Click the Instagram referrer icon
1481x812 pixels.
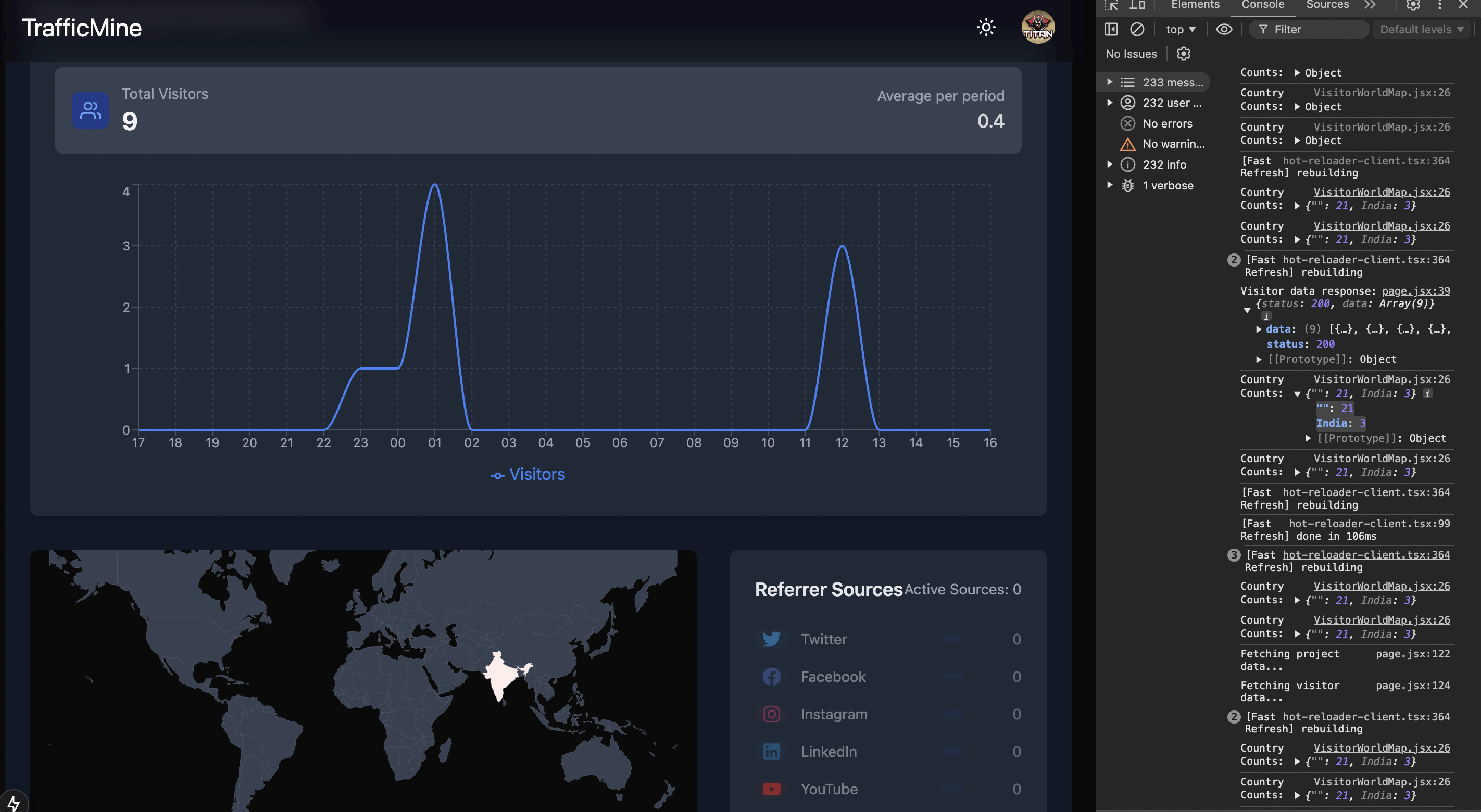[771, 714]
